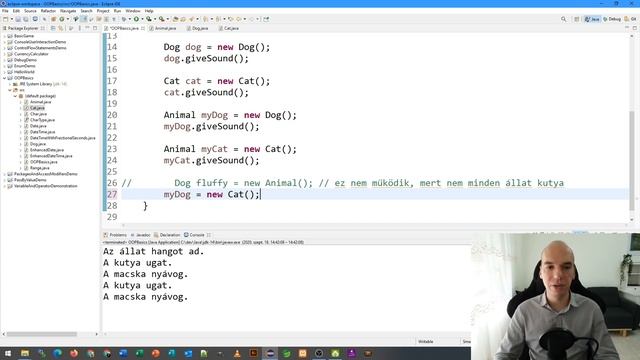This screenshot has width=640, height=360.
Task: Maximize the Package Explorer view
Action: [95, 28]
